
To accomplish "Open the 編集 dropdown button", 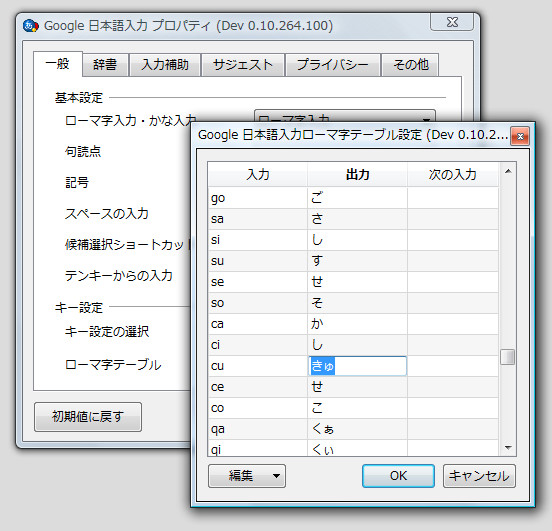I will [247, 476].
